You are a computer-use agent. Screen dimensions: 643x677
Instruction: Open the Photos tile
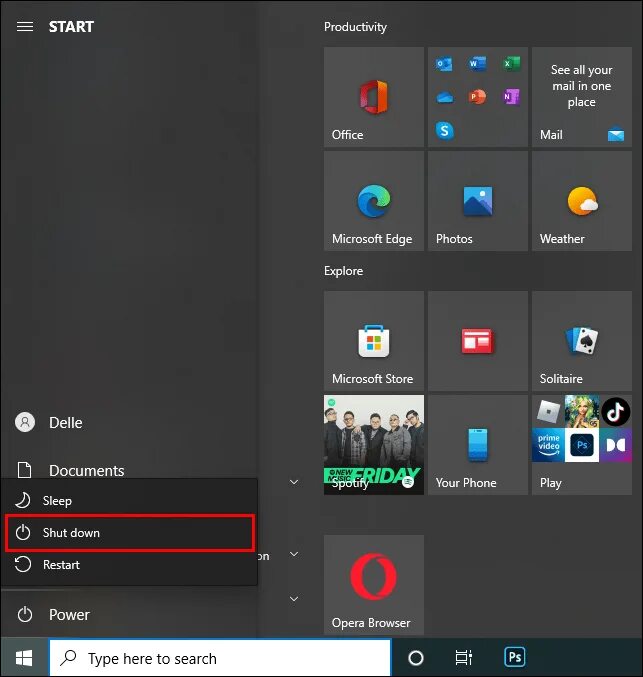[478, 201]
